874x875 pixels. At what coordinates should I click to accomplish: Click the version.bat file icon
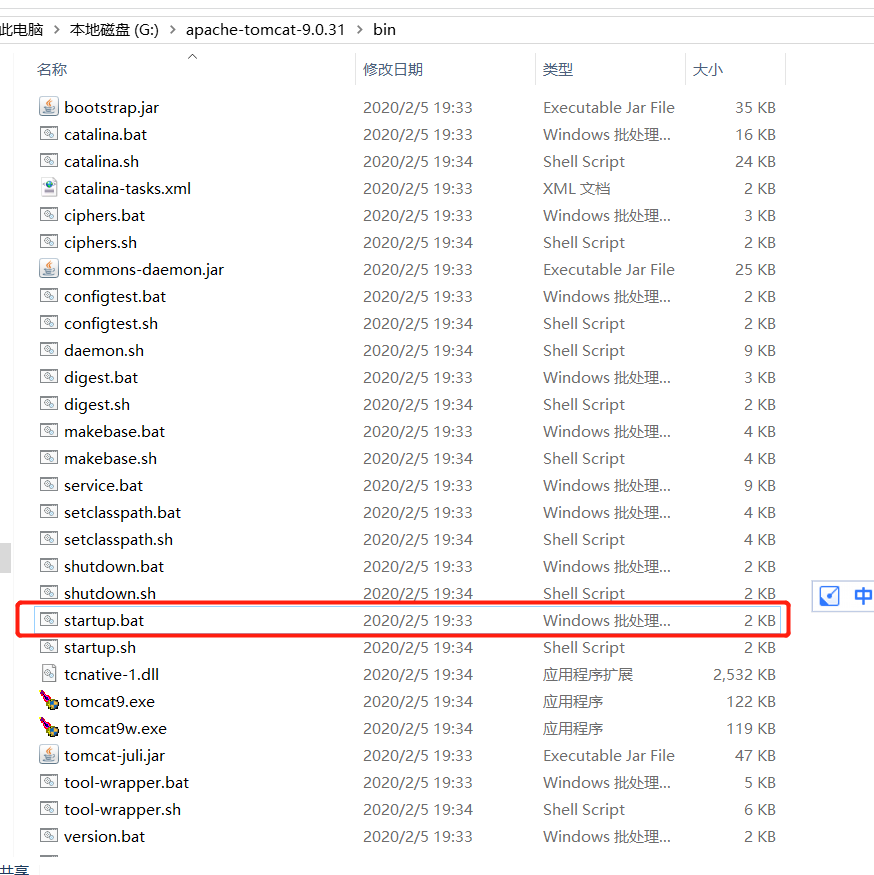(49, 835)
